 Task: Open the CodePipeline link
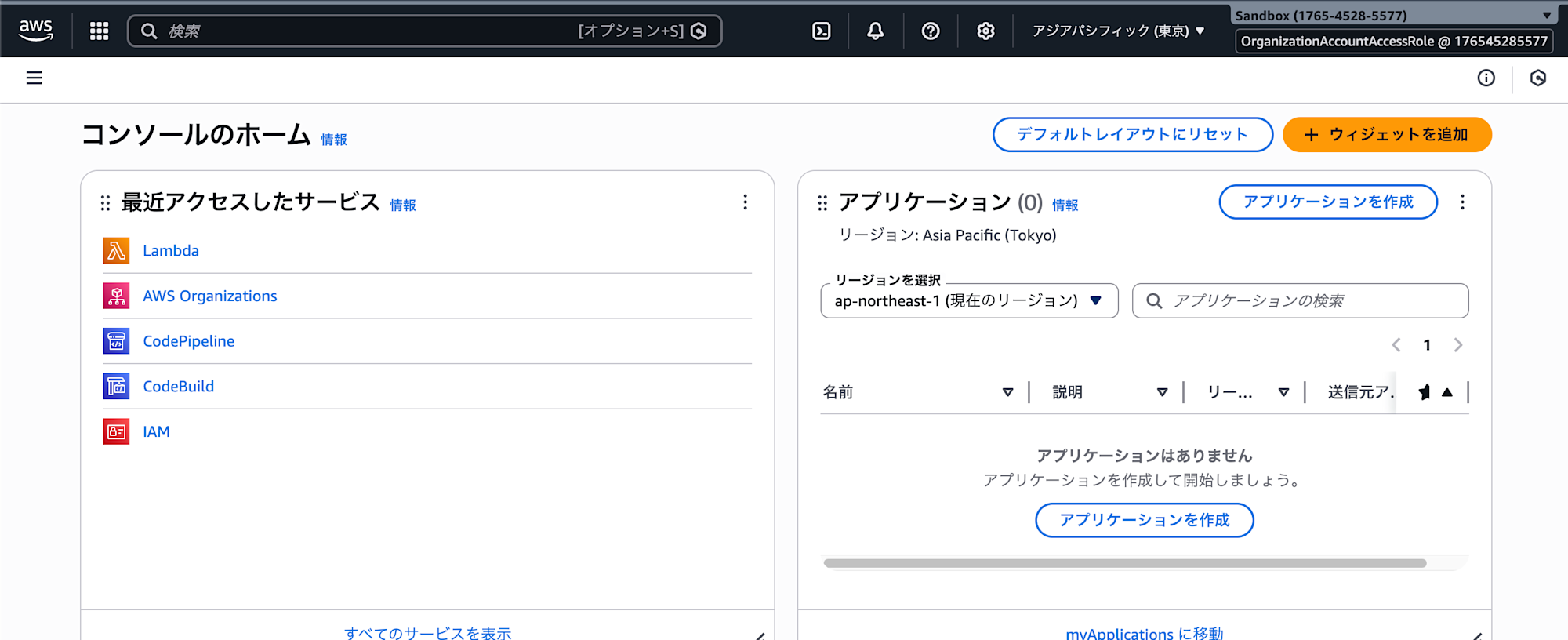188,341
